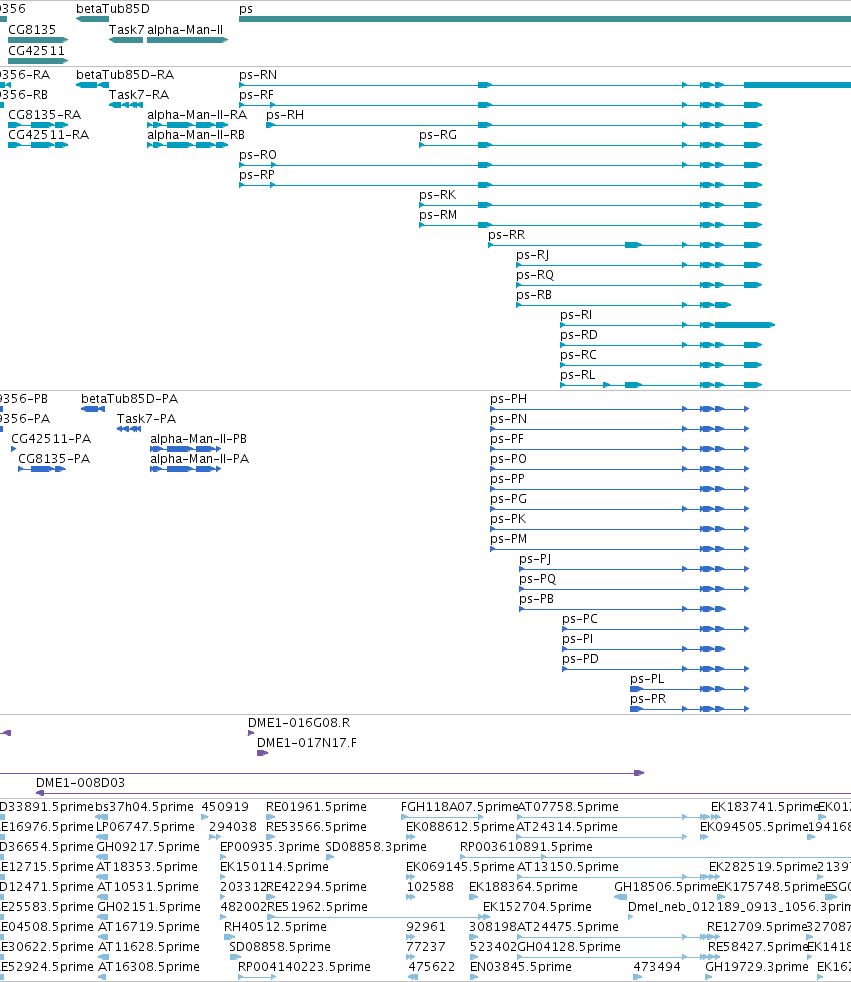Screen dimensions: 851x982
Task: Select transcript ps-RK
Action: pyautogui.click(x=438, y=195)
